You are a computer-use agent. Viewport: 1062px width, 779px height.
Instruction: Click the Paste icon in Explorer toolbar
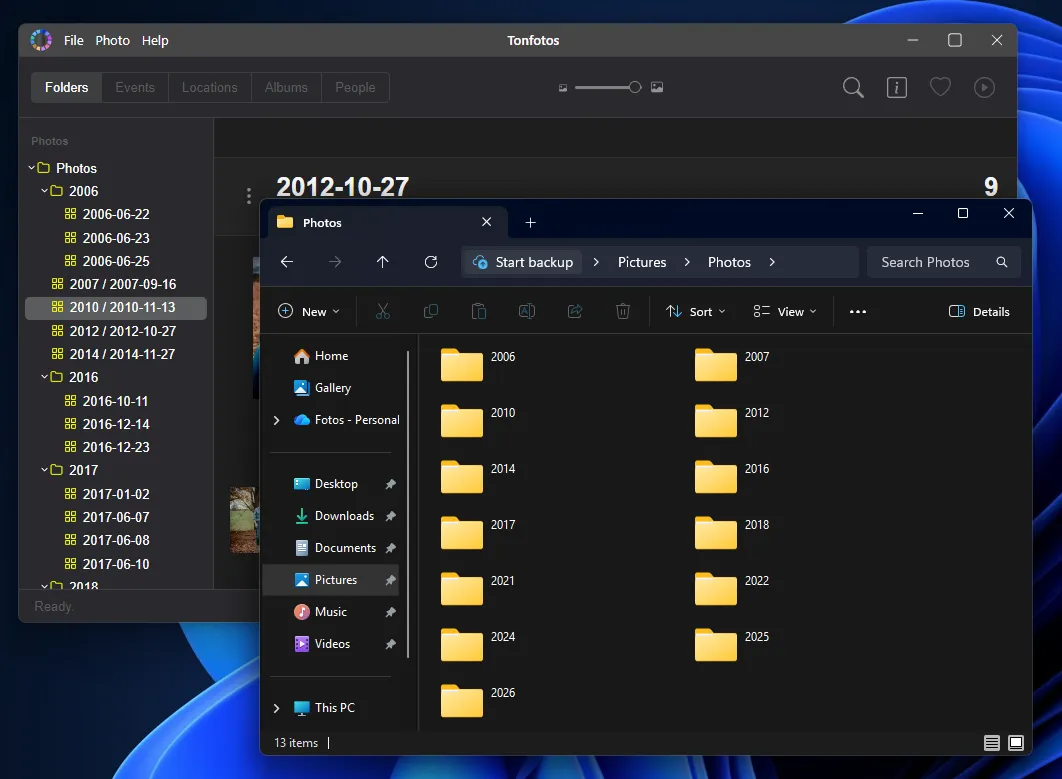point(479,312)
